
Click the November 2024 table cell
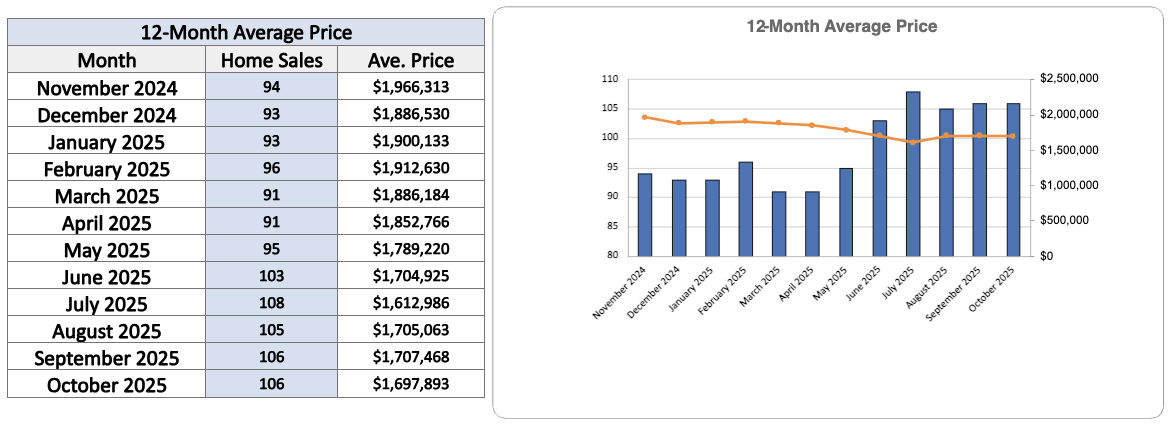(x=106, y=88)
